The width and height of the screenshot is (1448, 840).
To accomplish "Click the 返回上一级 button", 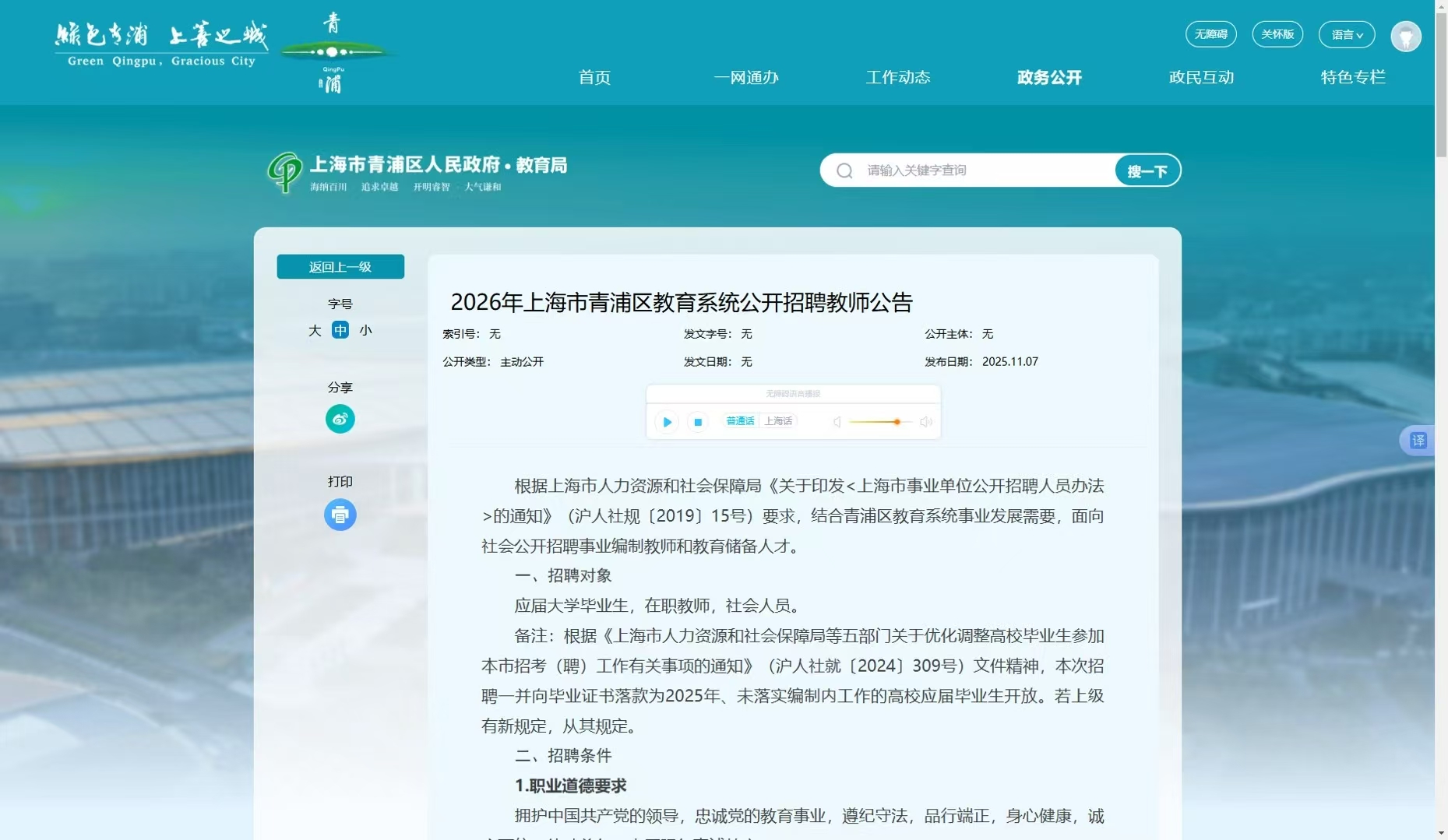I will point(340,266).
